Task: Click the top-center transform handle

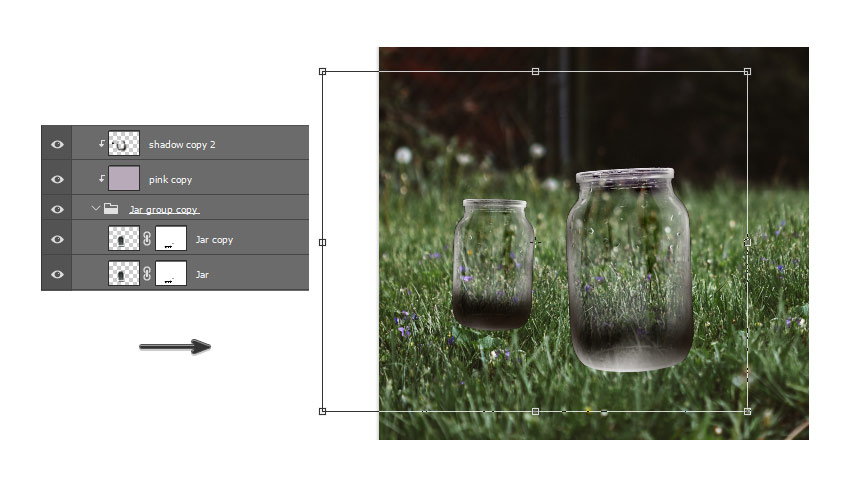Action: (536, 72)
